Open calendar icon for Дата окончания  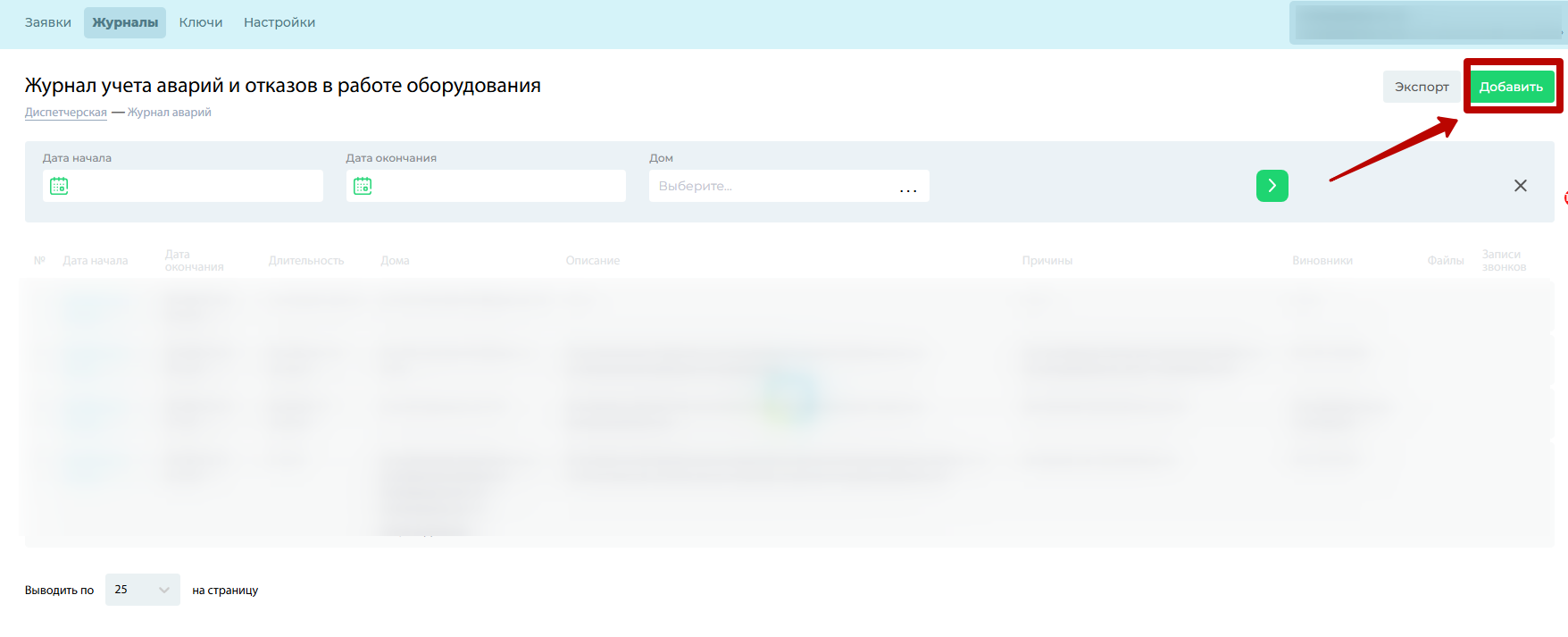(x=363, y=186)
